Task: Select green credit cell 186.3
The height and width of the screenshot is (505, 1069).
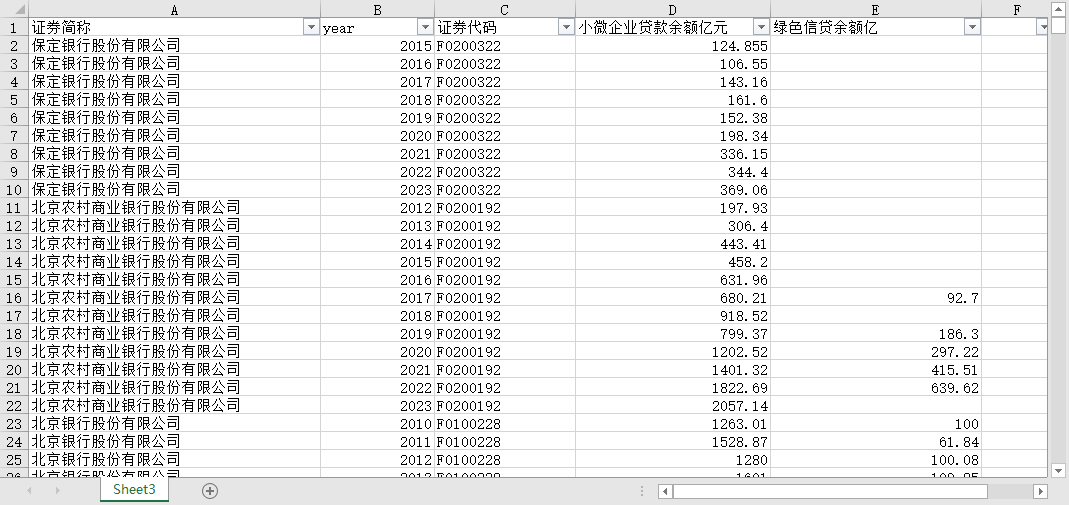Action: click(x=876, y=333)
